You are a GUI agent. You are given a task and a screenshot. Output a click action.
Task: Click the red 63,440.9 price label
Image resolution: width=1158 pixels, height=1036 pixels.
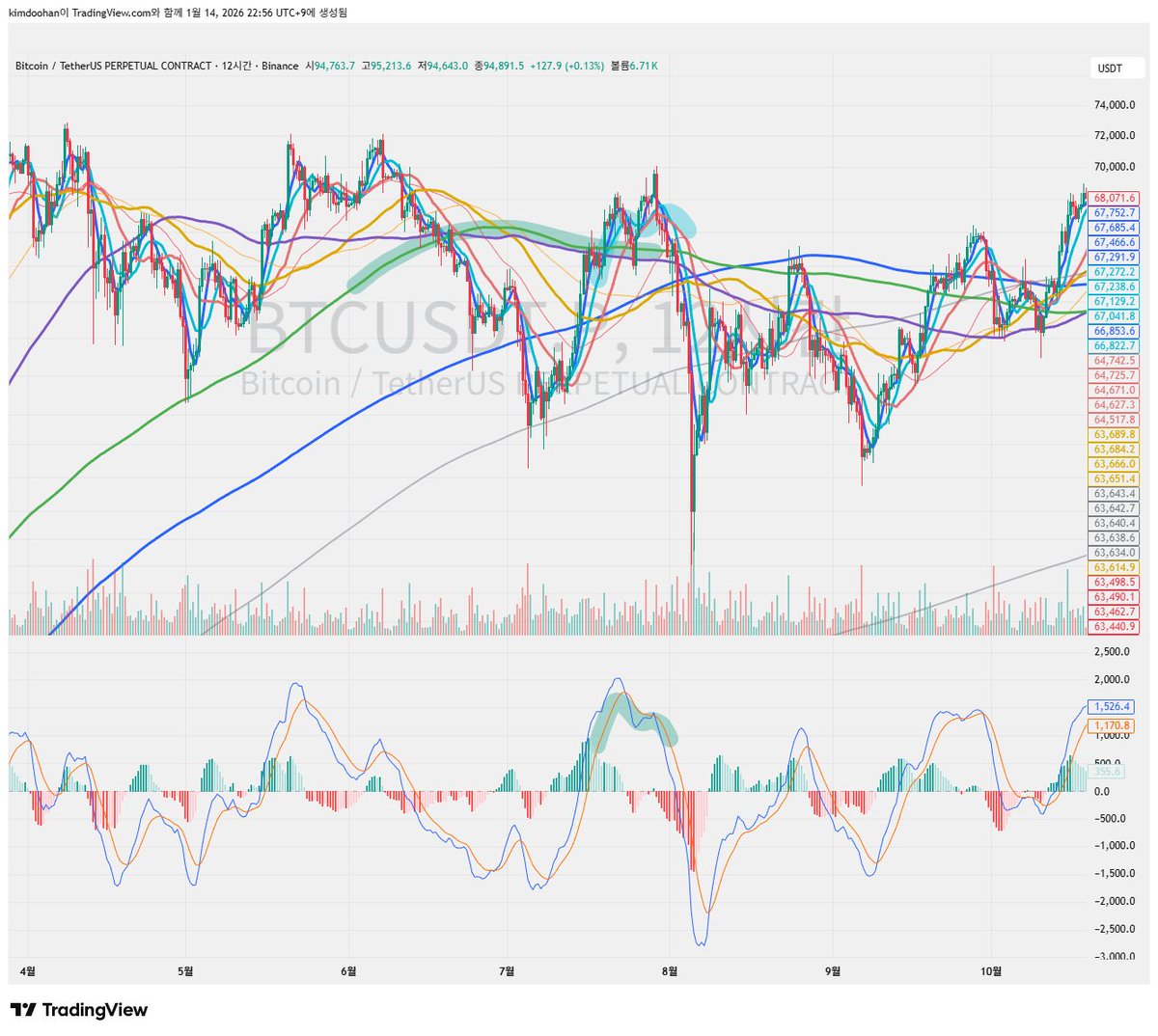pyautogui.click(x=1114, y=627)
